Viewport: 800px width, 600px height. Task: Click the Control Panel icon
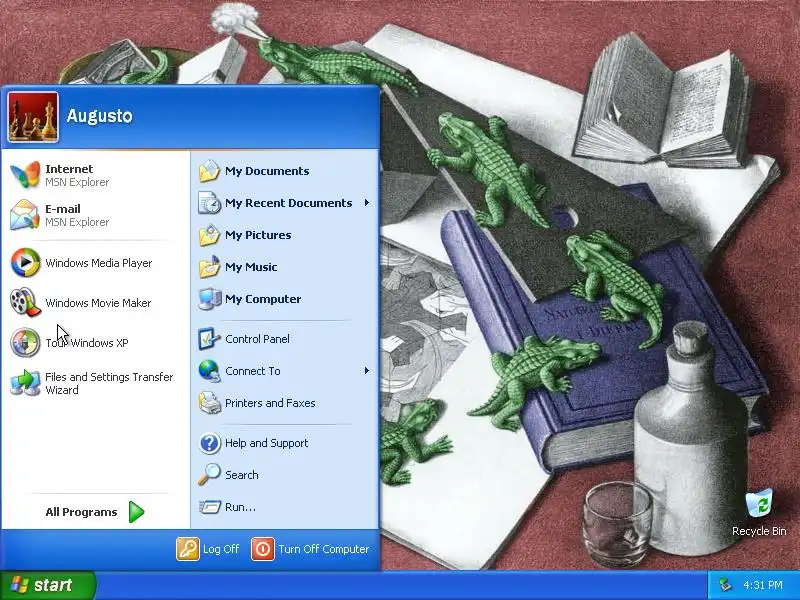[209, 339]
